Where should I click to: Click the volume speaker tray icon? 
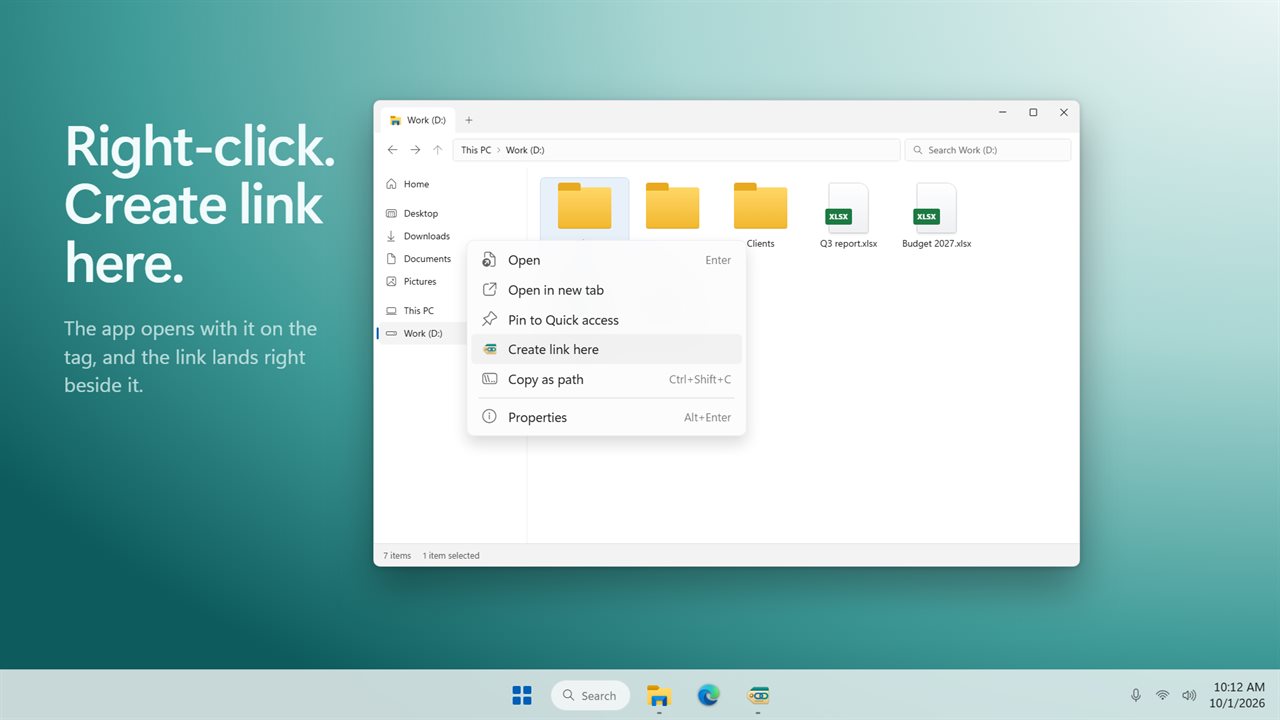pos(1189,695)
